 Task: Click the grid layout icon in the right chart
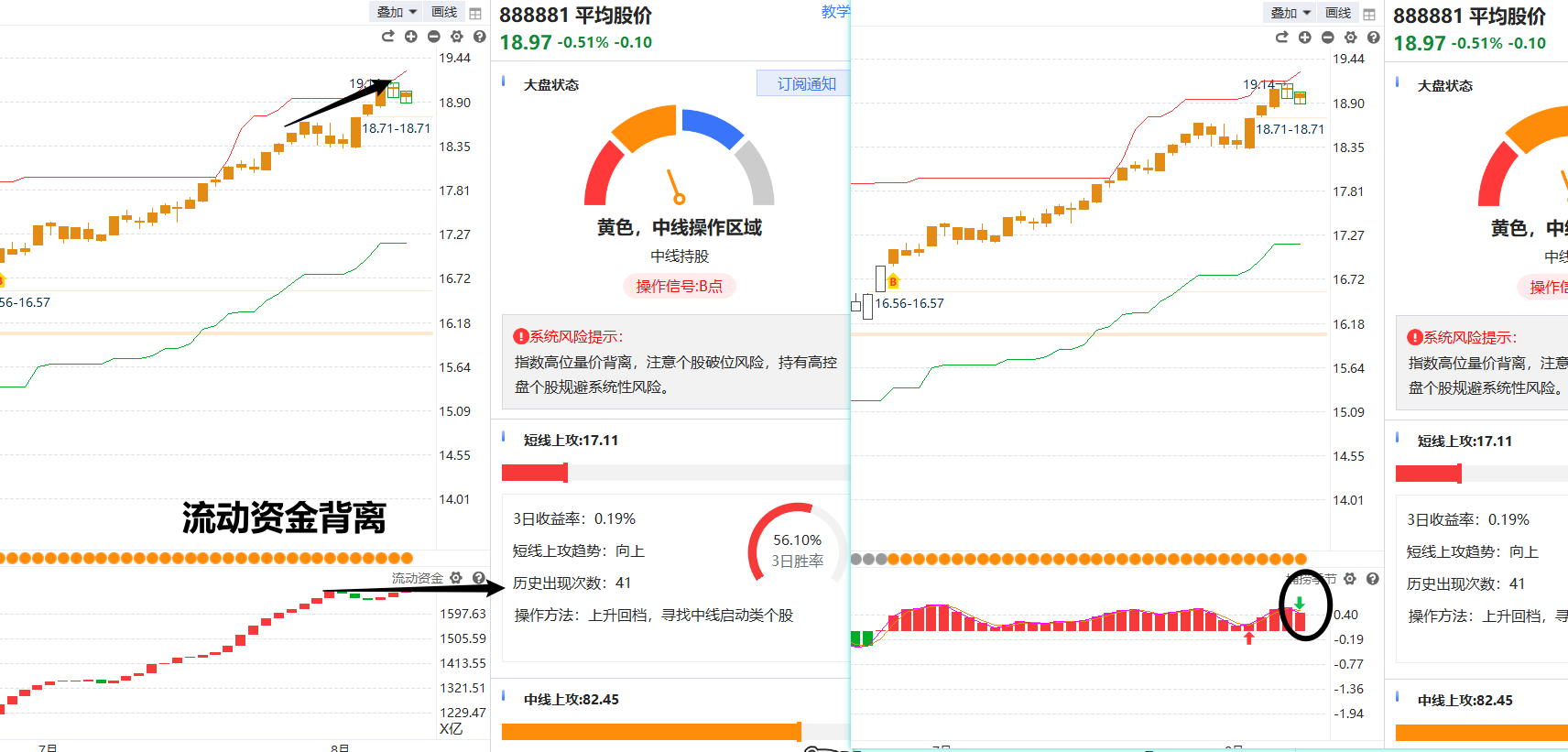click(1369, 15)
